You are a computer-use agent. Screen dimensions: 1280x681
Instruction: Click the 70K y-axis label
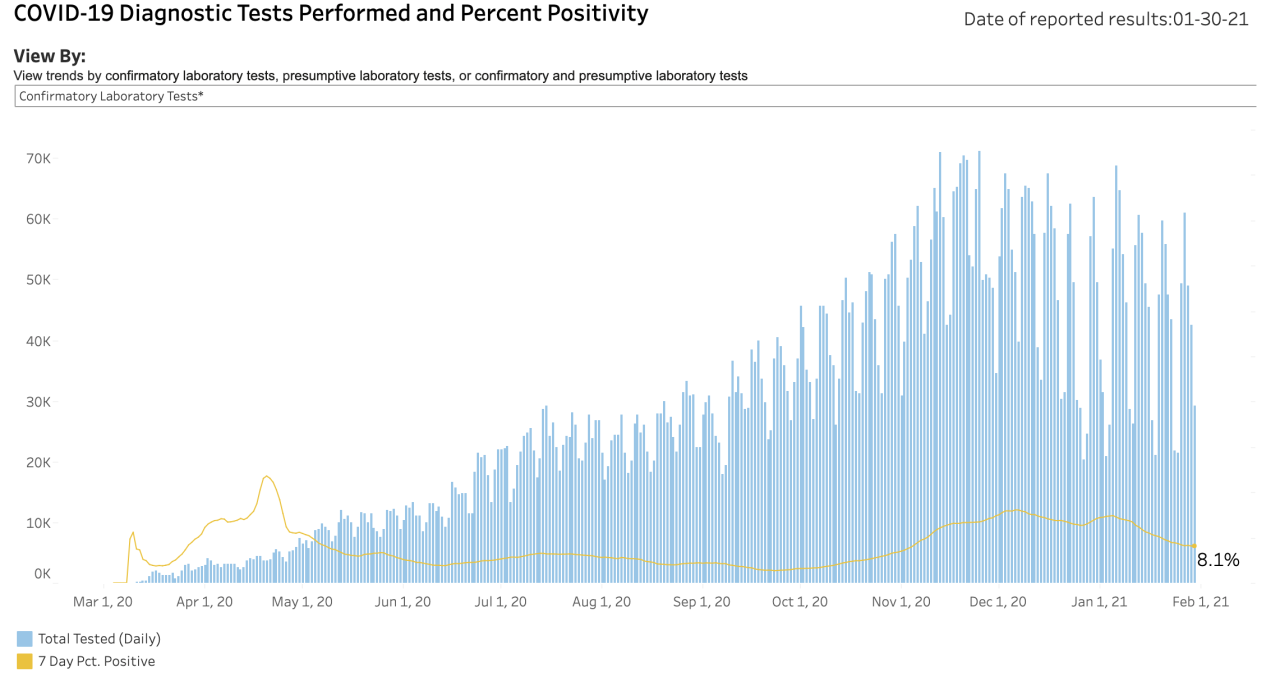point(38,158)
